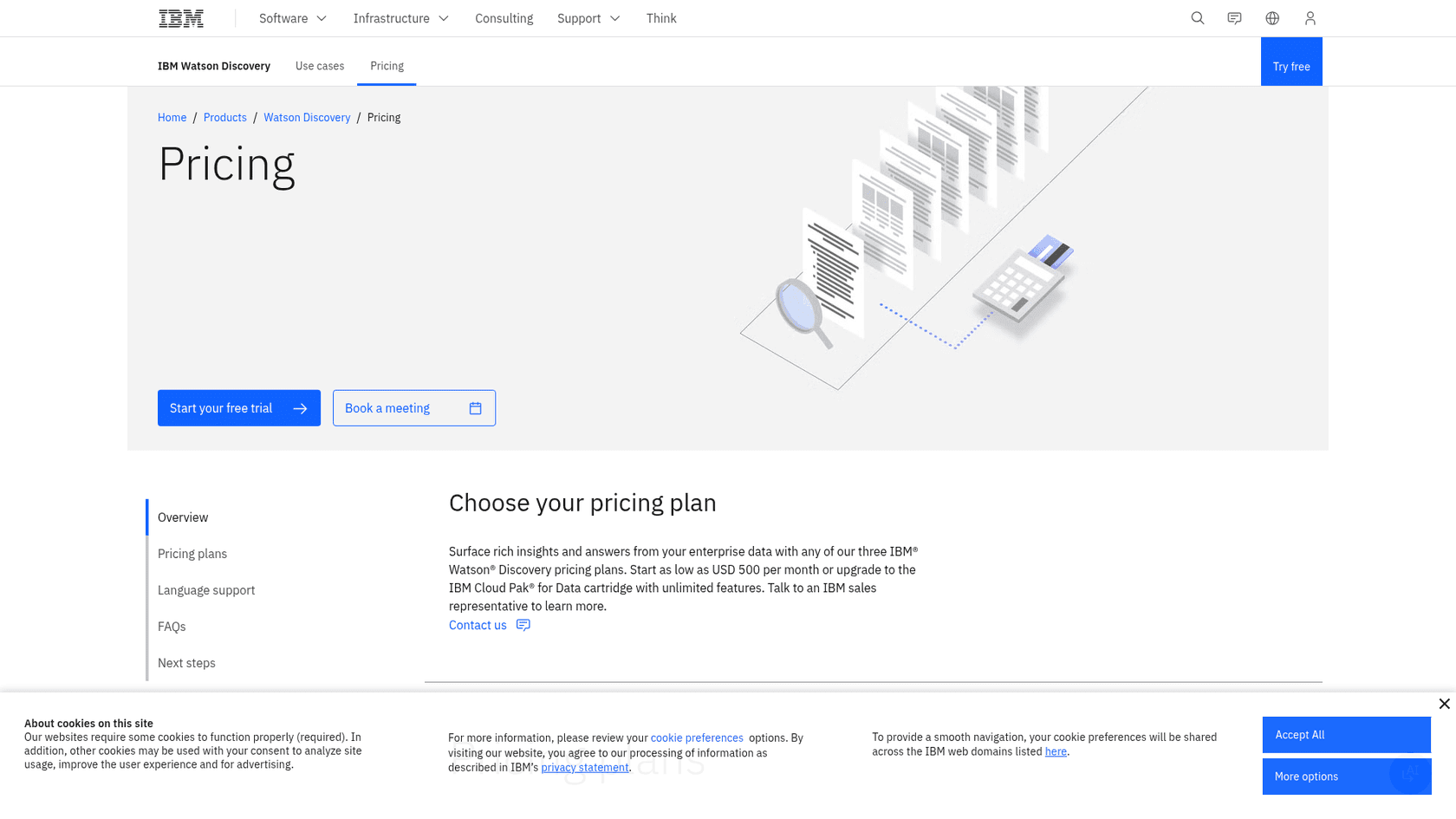The image size is (1456, 819).
Task: Open the privacy statement link
Action: coord(585,768)
